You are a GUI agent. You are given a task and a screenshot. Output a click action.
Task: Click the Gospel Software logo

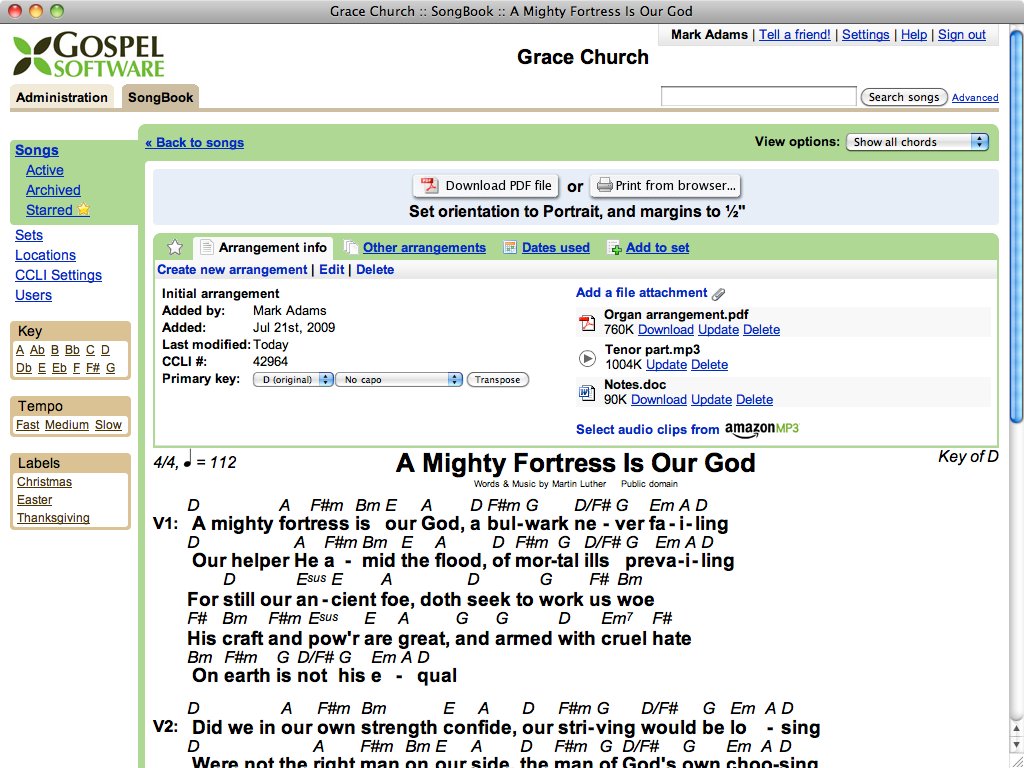point(89,56)
